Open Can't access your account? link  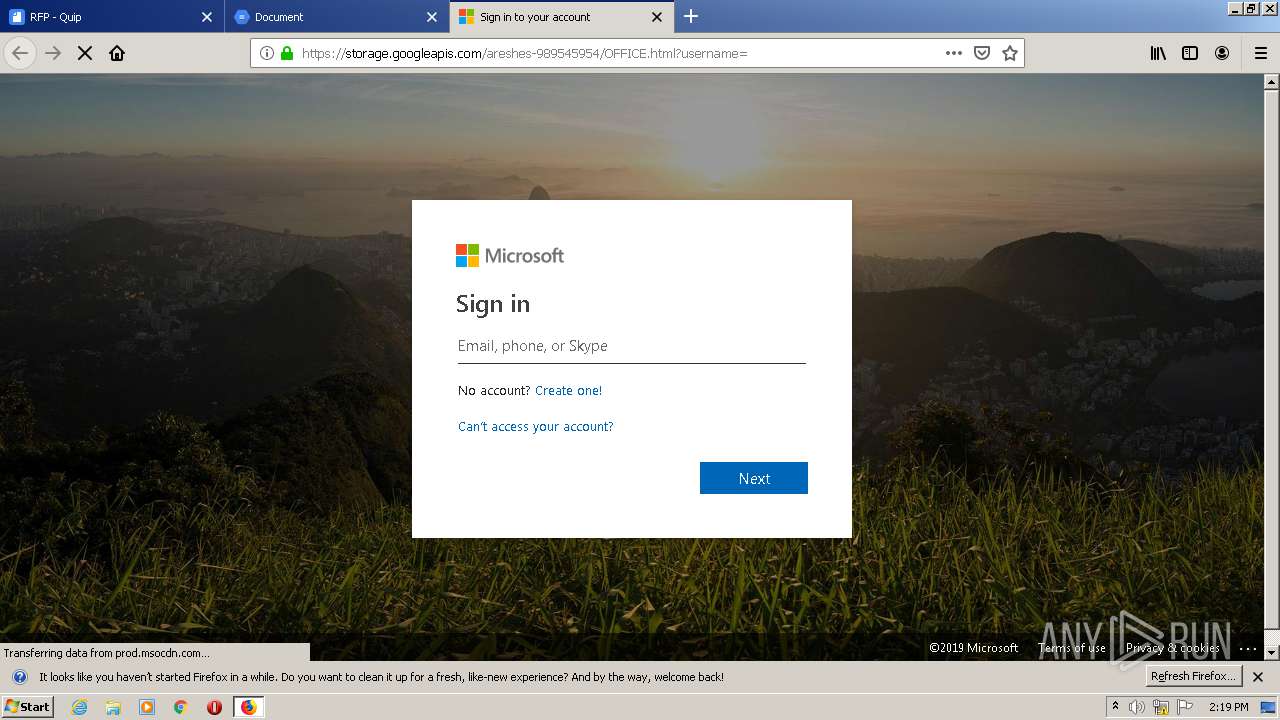[x=535, y=427]
